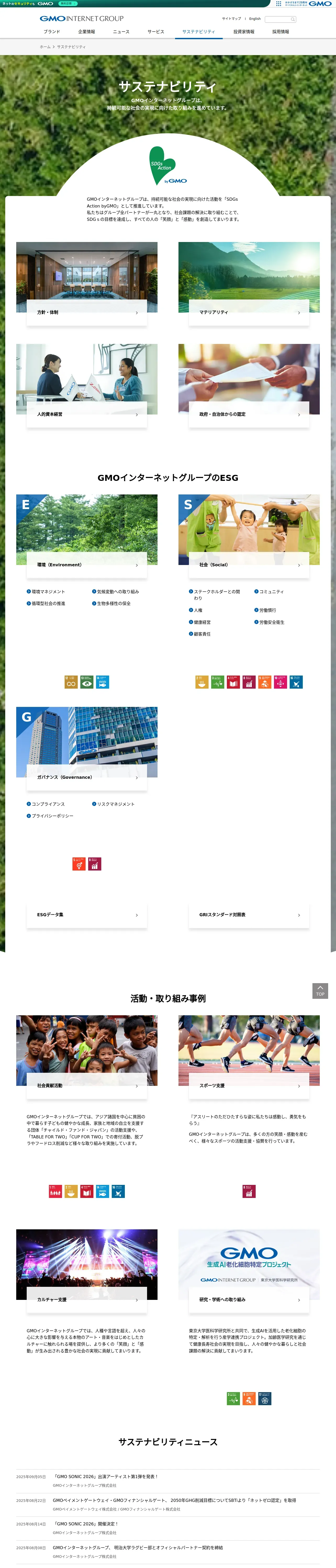Go to ホーム in breadcrumb

pos(45,47)
